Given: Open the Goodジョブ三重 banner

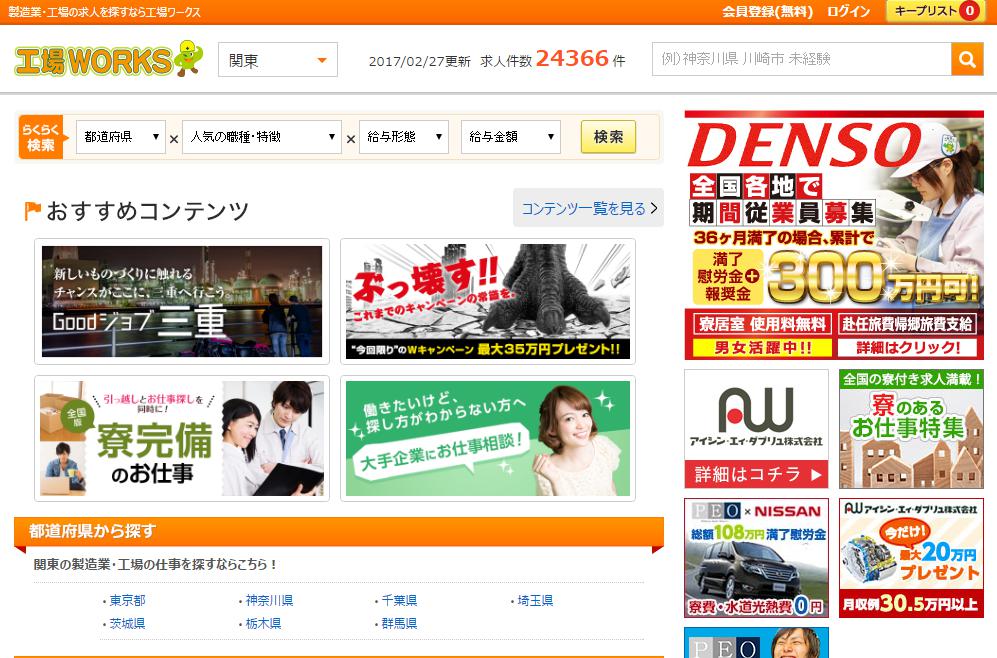Looking at the screenshot, I should tap(182, 301).
